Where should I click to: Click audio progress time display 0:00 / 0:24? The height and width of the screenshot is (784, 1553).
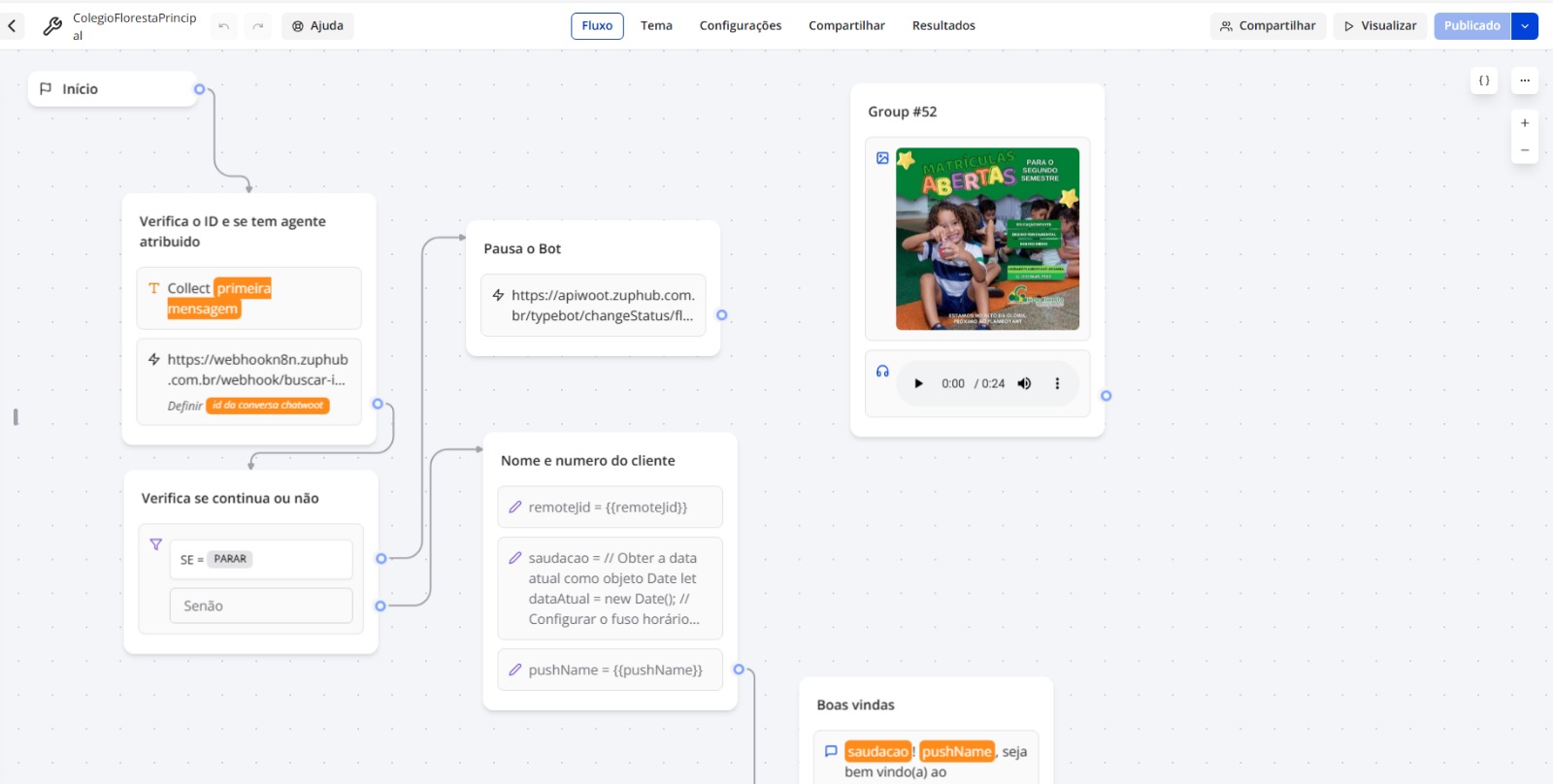pos(973,384)
